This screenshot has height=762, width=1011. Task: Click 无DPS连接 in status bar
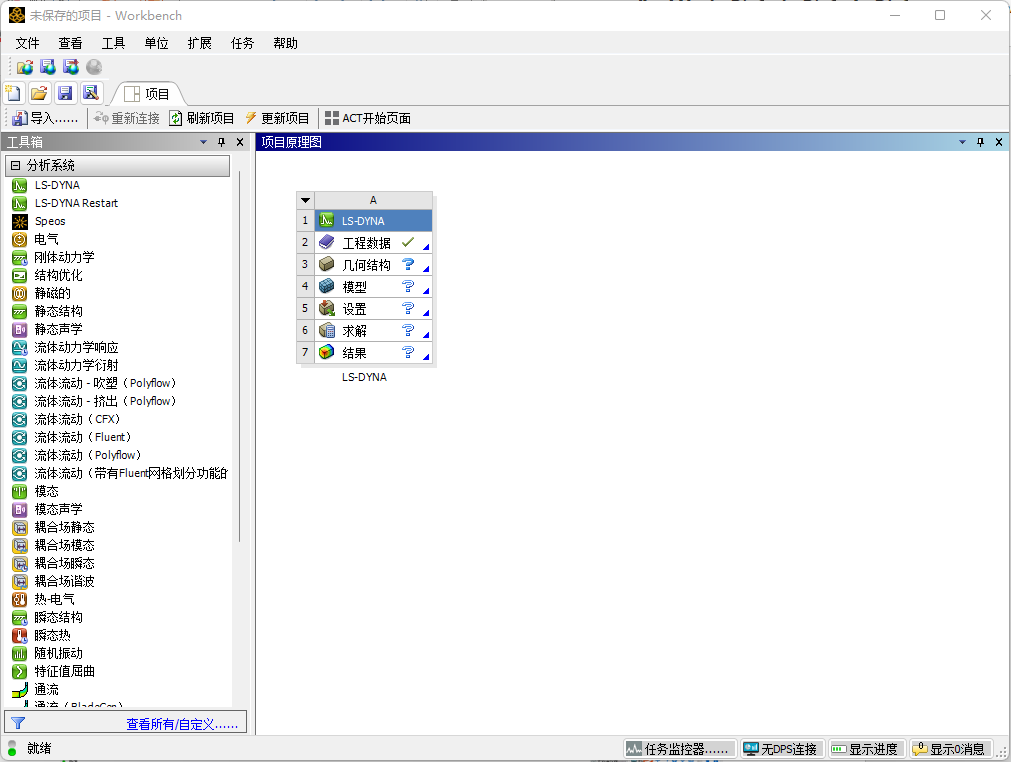point(781,749)
